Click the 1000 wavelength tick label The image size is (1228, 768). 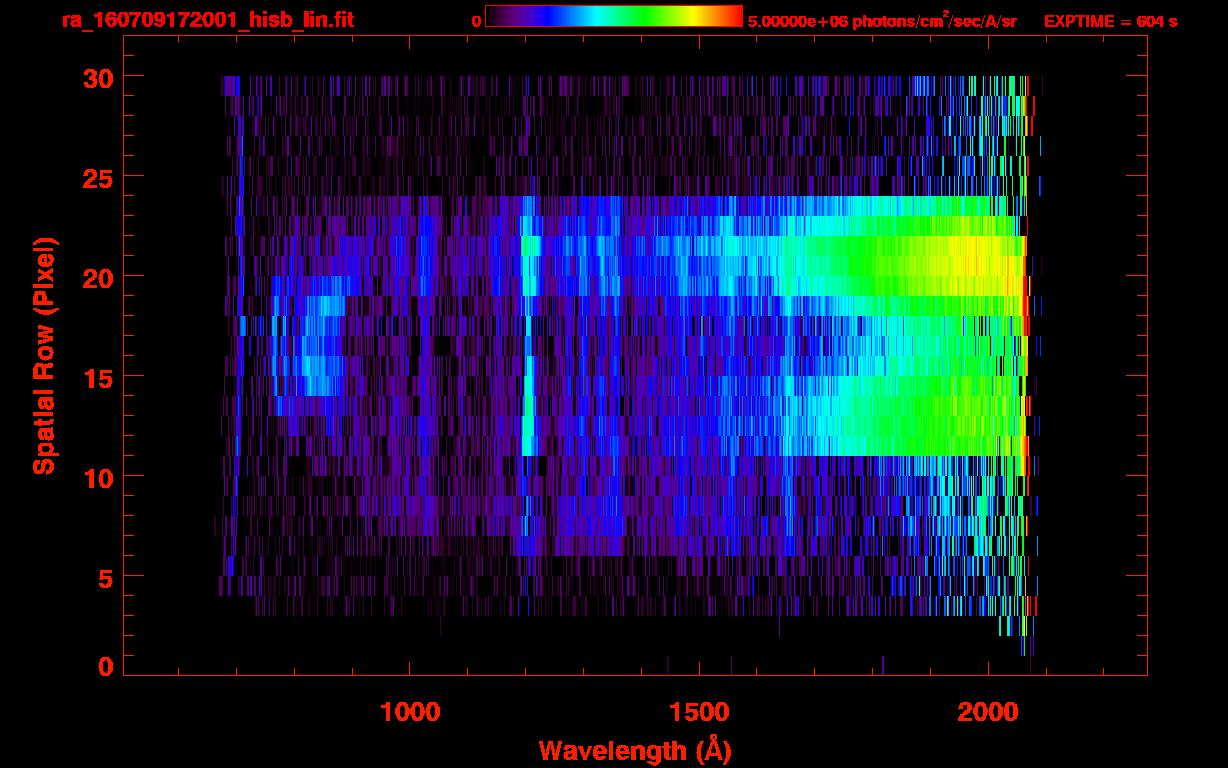410,711
